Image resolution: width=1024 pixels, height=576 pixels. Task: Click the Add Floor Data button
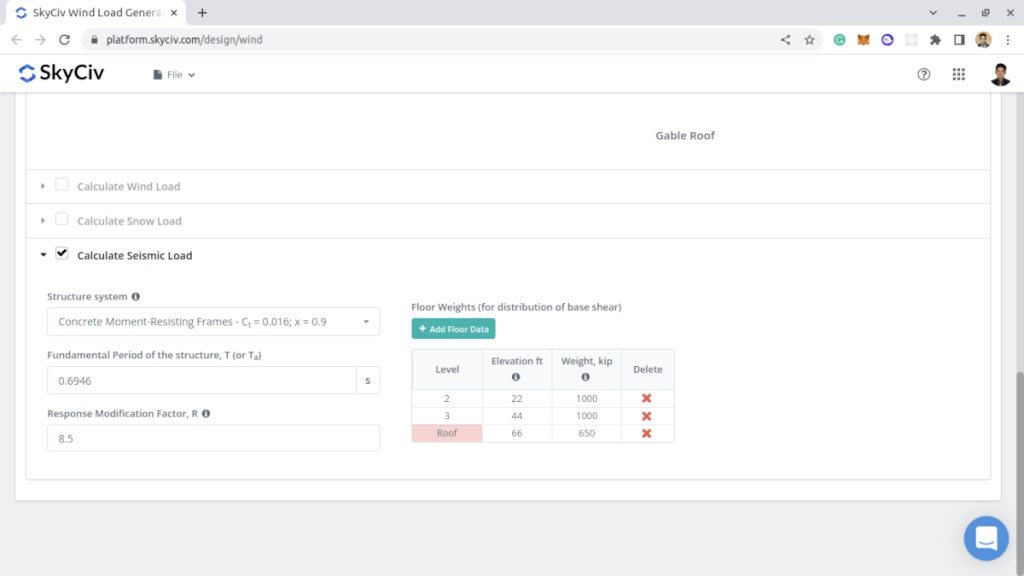pos(453,329)
